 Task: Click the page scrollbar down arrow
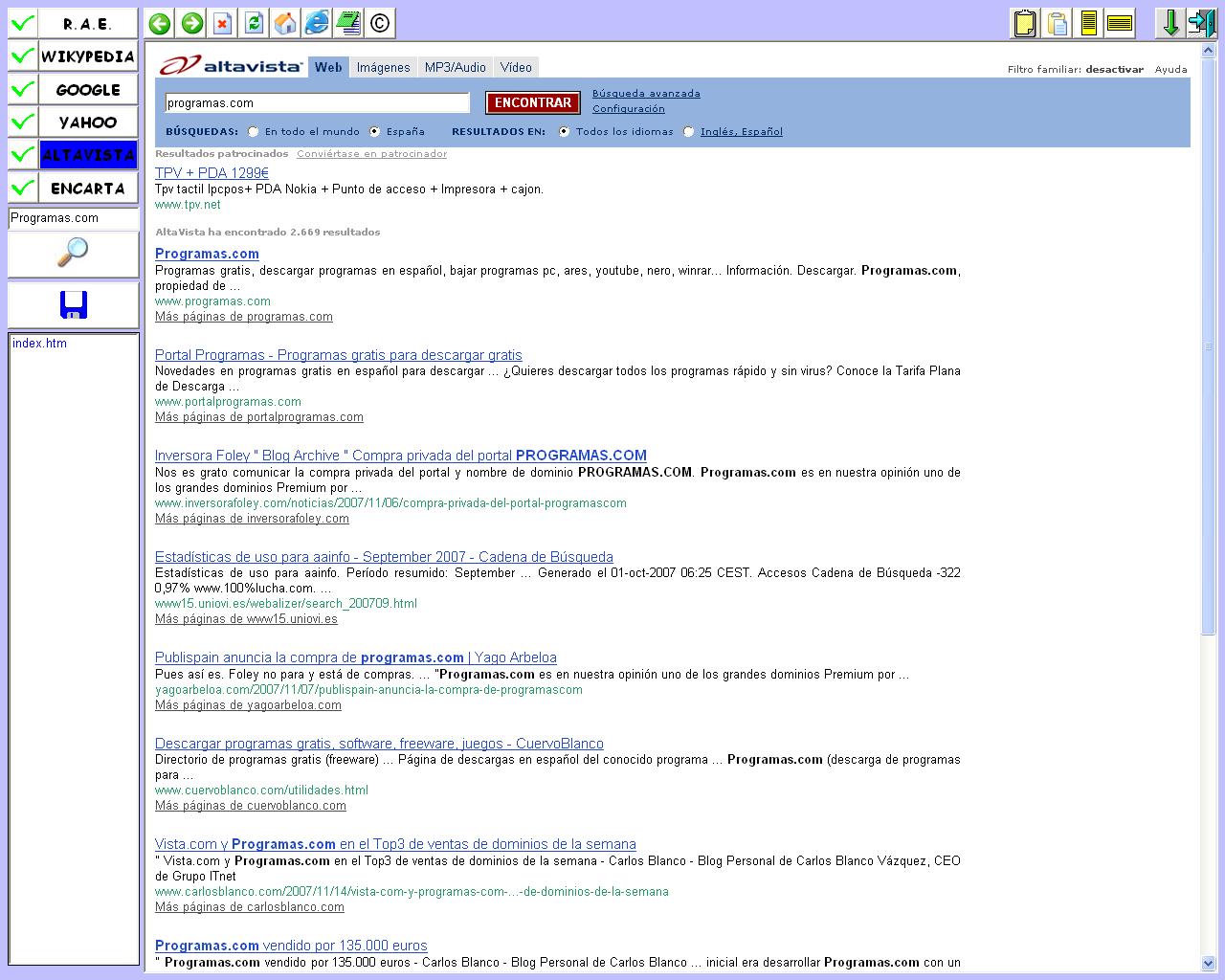(1208, 963)
